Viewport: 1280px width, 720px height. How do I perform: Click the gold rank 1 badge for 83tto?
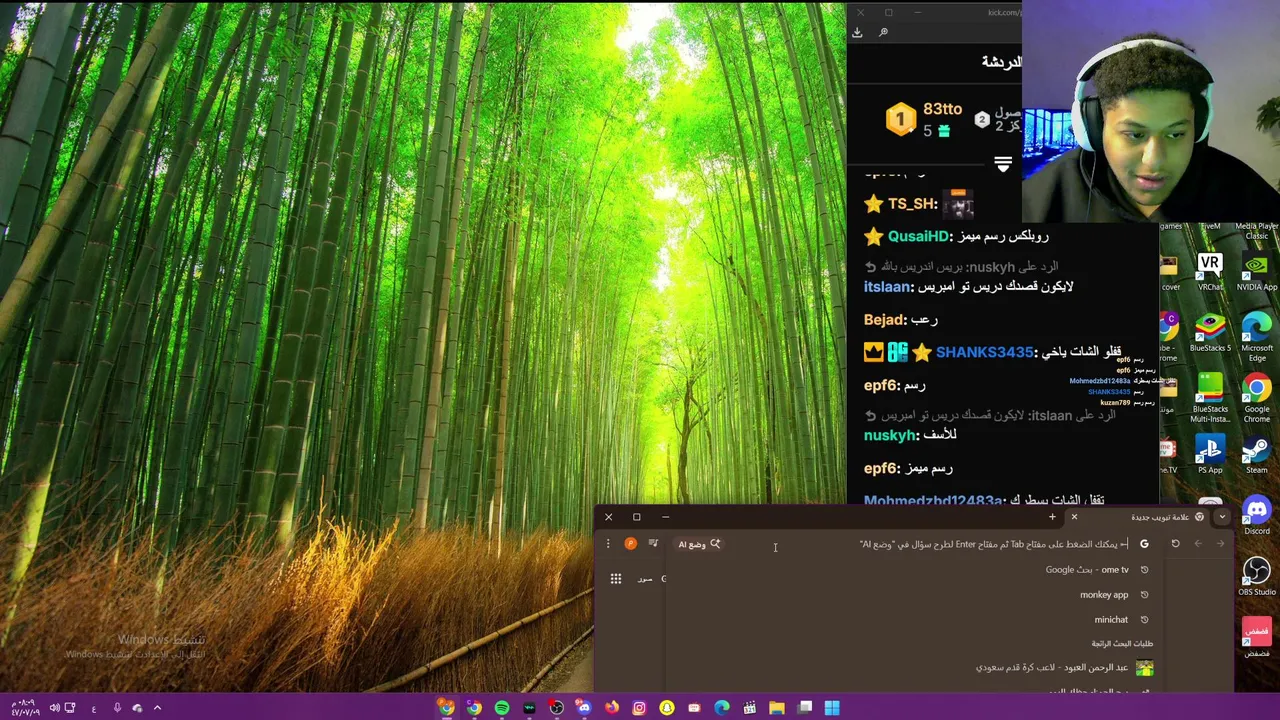900,119
